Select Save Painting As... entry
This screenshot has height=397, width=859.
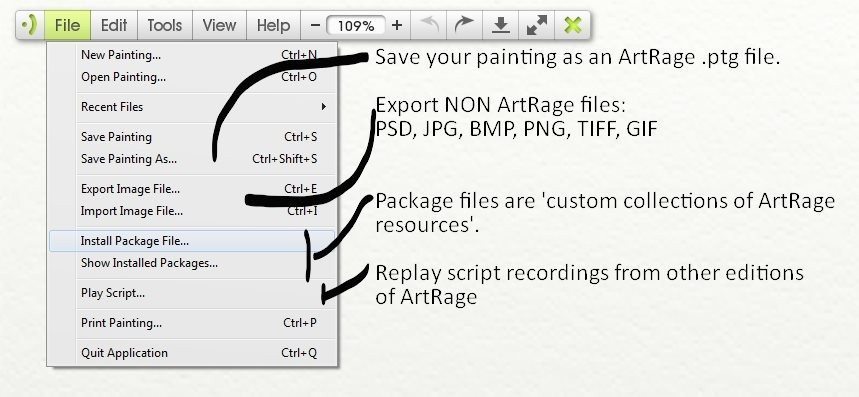192,159
